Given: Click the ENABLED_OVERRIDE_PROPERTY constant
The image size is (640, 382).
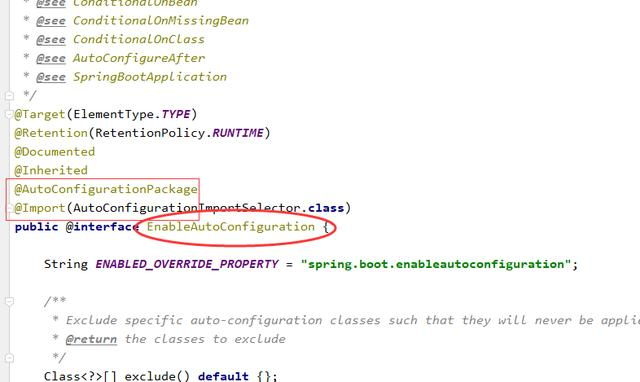Looking at the screenshot, I should pos(187,264).
